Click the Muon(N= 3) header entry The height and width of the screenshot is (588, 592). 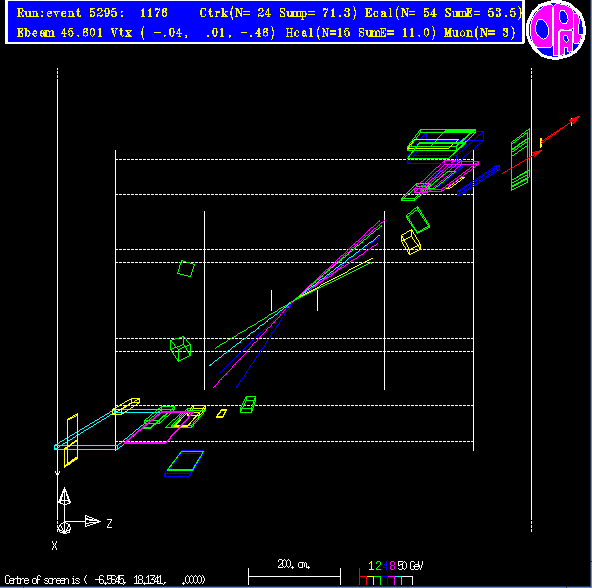pyautogui.click(x=479, y=33)
